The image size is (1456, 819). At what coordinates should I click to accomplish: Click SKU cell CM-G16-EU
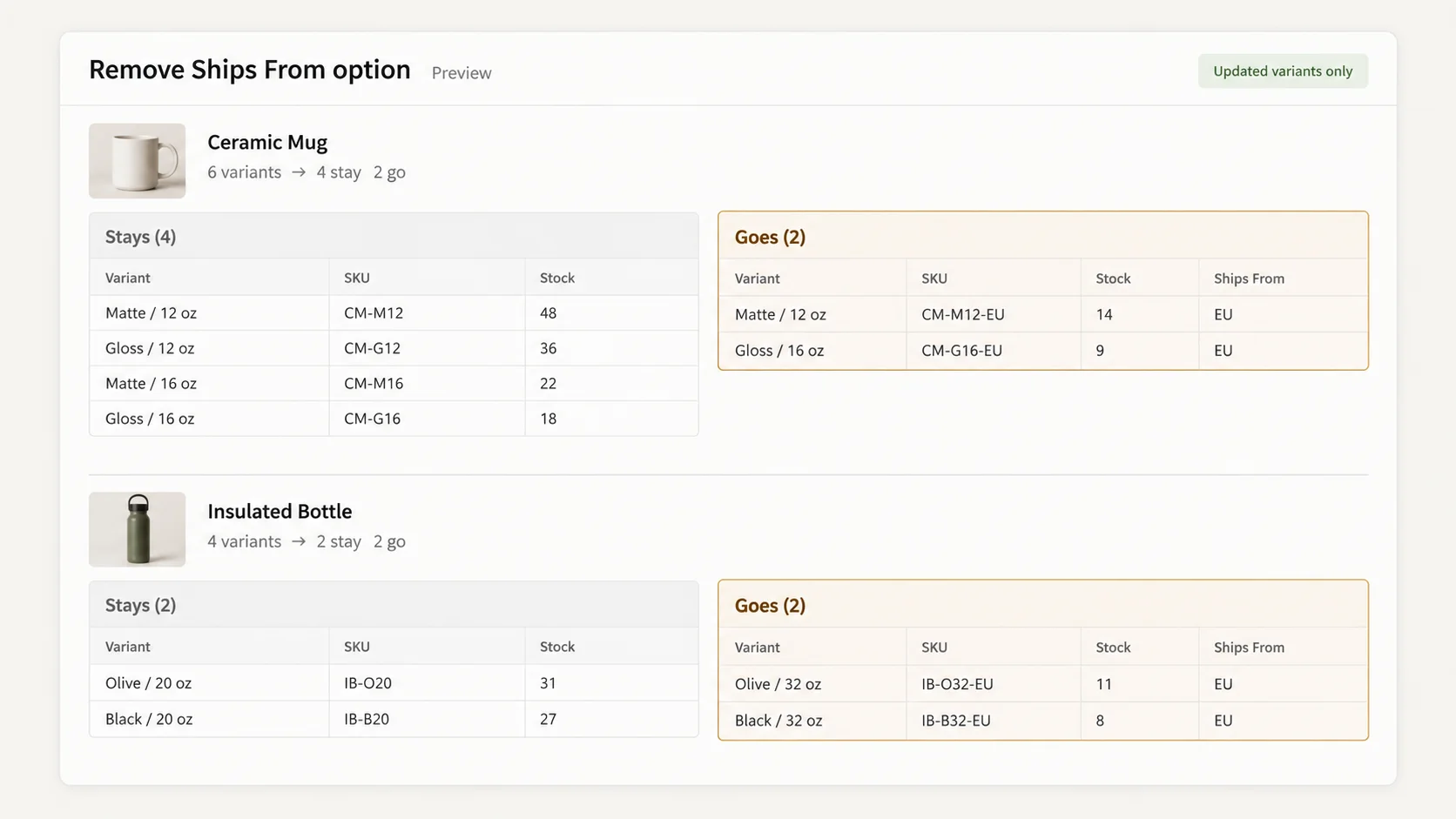[x=994, y=351]
